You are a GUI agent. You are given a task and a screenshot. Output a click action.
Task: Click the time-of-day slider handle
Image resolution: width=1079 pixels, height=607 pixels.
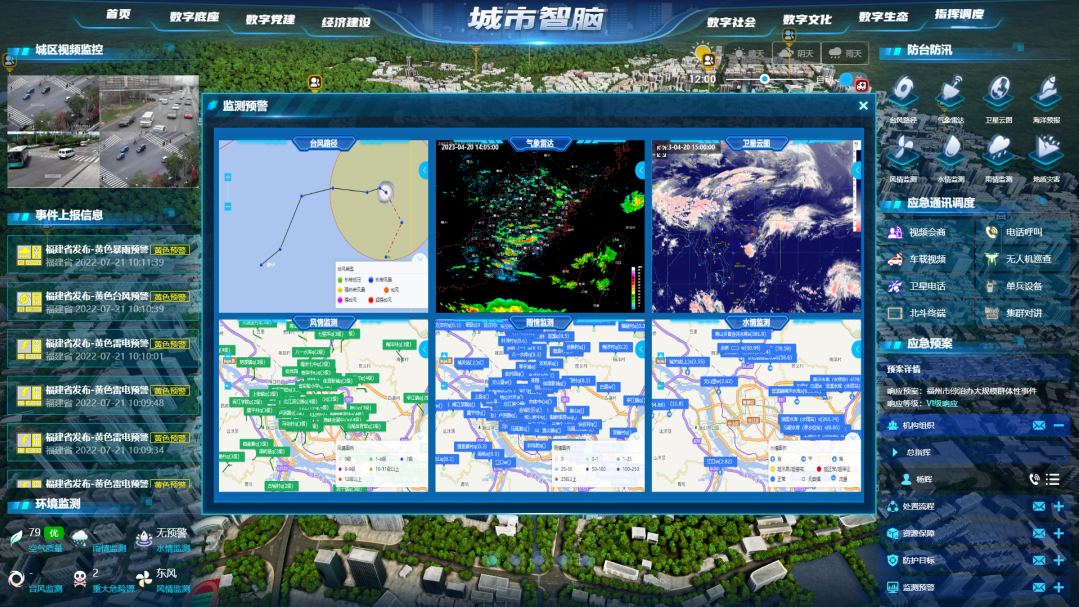pos(765,78)
